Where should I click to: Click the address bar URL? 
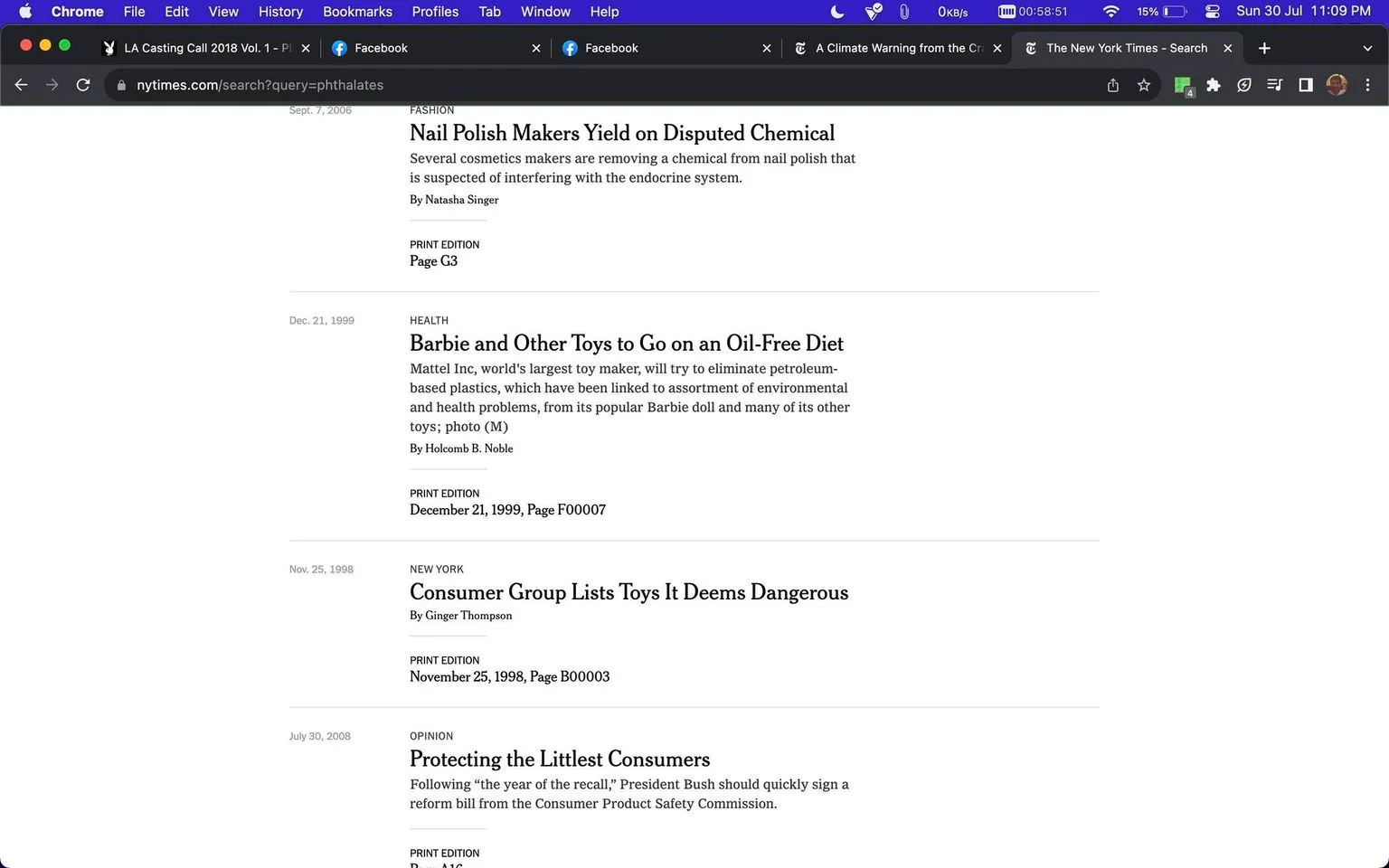(260, 85)
